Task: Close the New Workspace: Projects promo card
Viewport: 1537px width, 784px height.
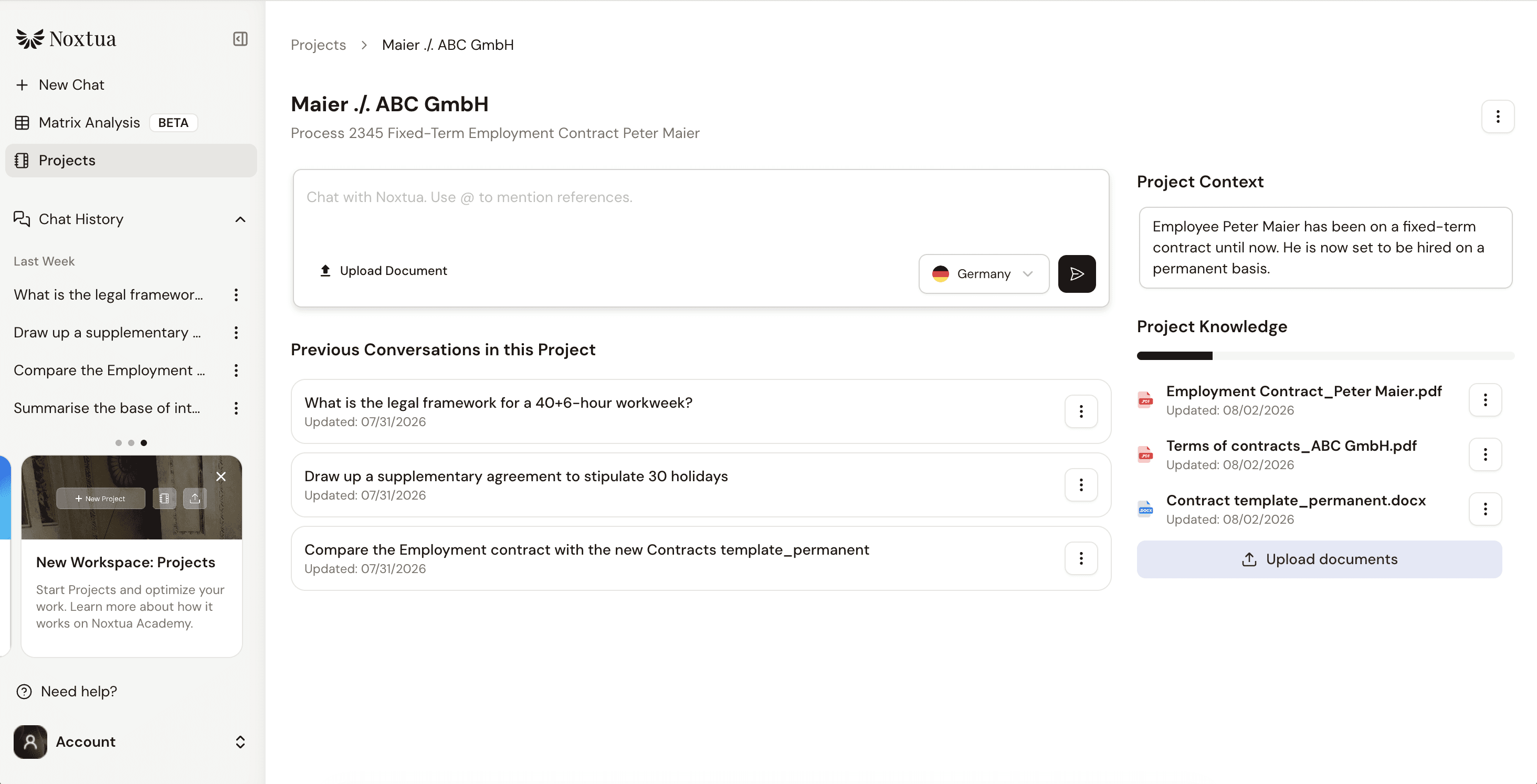Action: click(x=221, y=476)
